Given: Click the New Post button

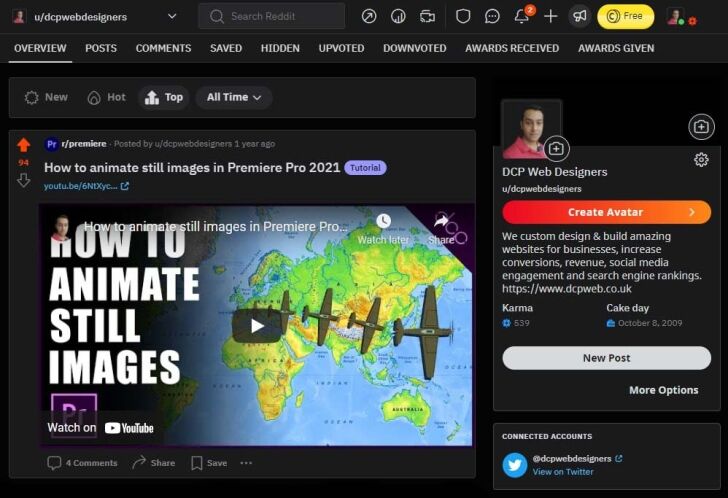Looking at the screenshot, I should coord(606,358).
